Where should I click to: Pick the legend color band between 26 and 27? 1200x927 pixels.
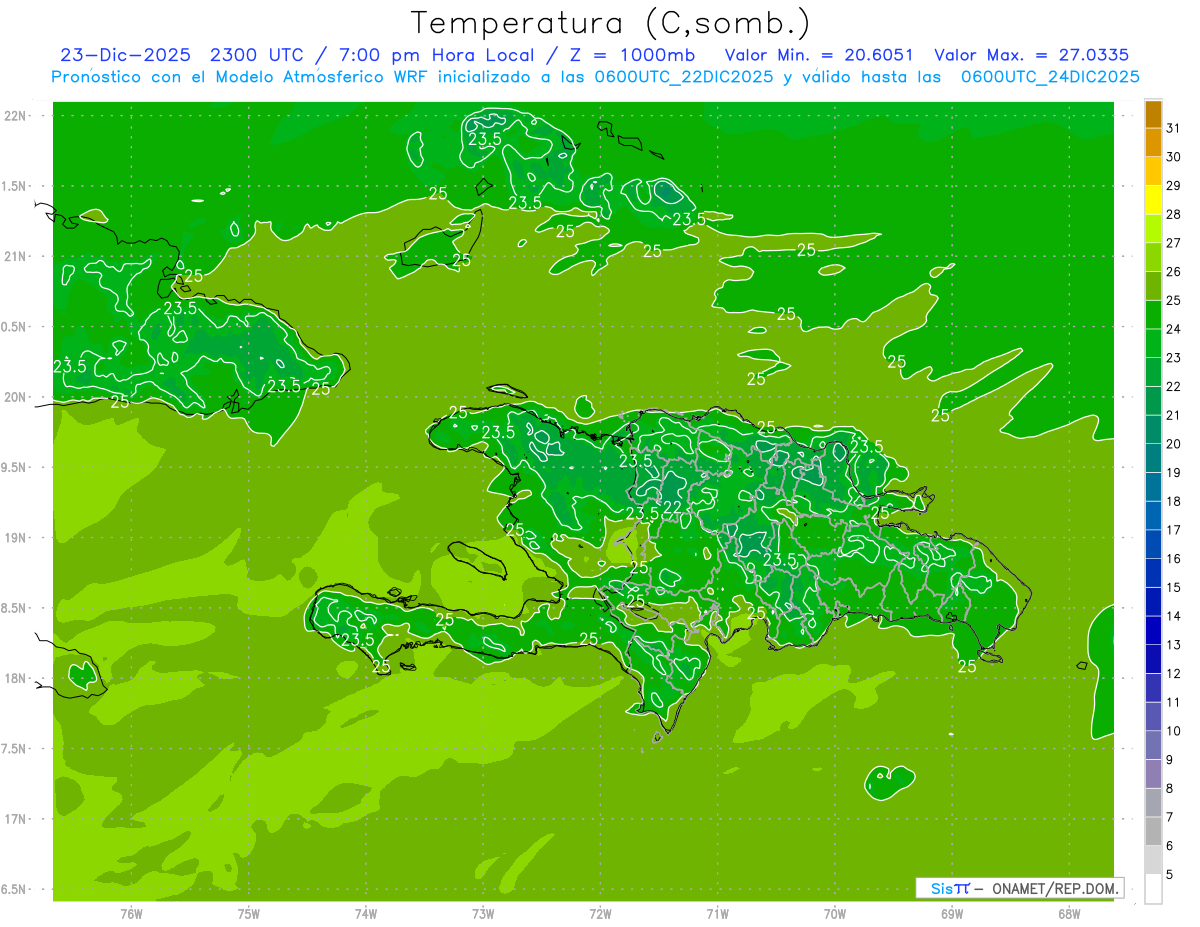(x=1153, y=257)
